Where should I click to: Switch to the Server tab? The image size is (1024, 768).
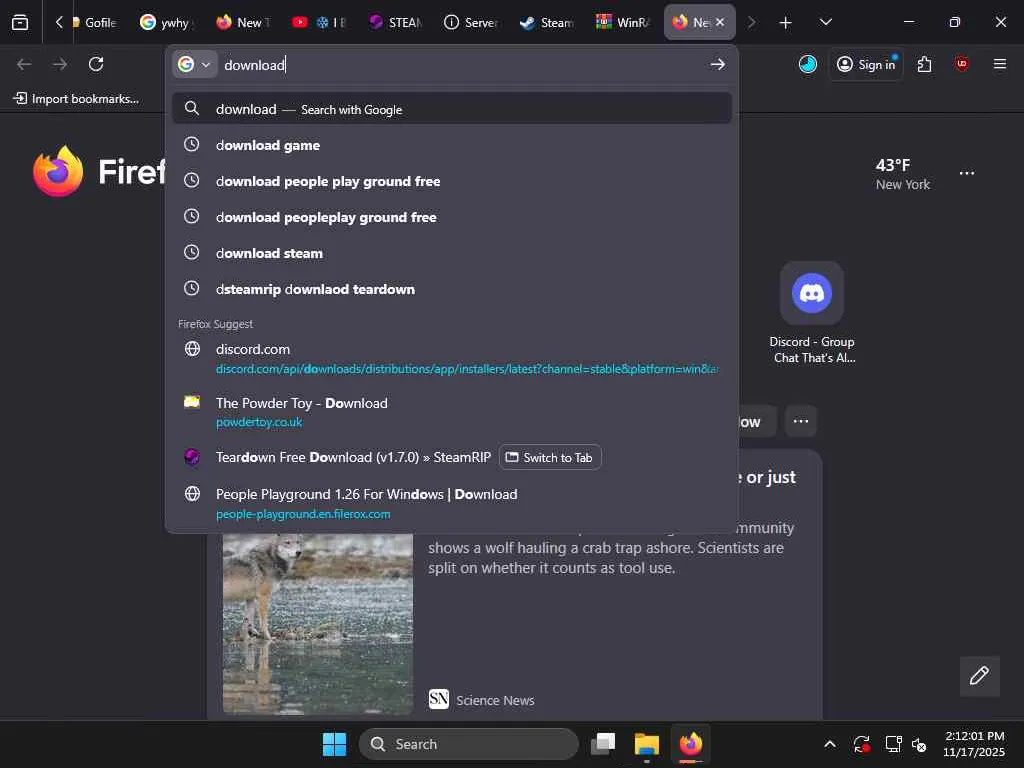coord(472,22)
